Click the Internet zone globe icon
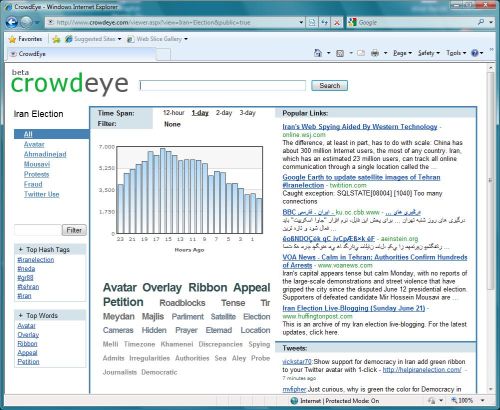Image resolution: width=500 pixels, height=410 pixels. point(294,401)
